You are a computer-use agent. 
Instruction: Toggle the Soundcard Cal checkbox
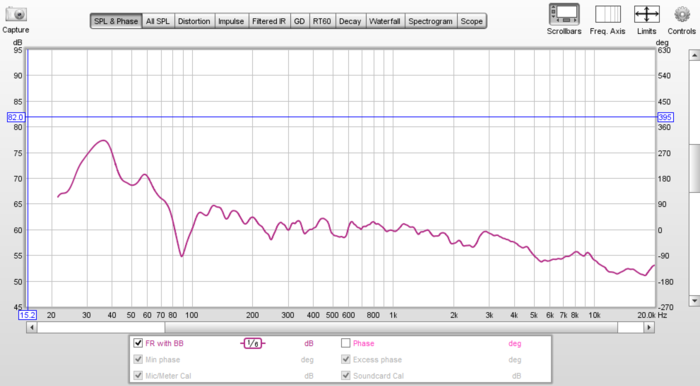[346, 375]
